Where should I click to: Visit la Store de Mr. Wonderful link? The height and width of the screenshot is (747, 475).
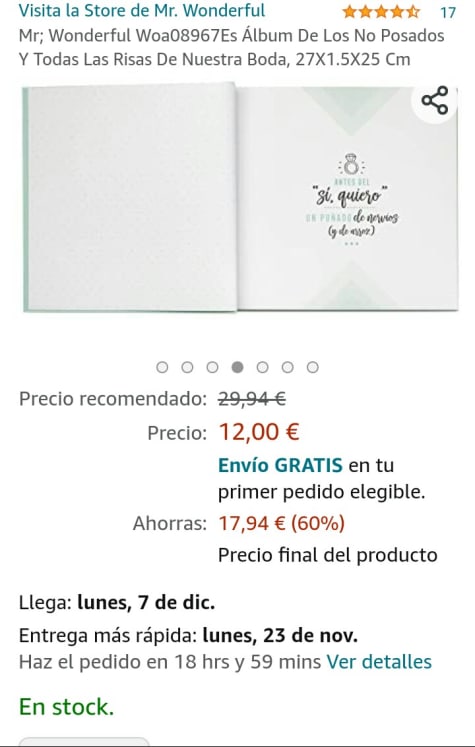tap(142, 10)
